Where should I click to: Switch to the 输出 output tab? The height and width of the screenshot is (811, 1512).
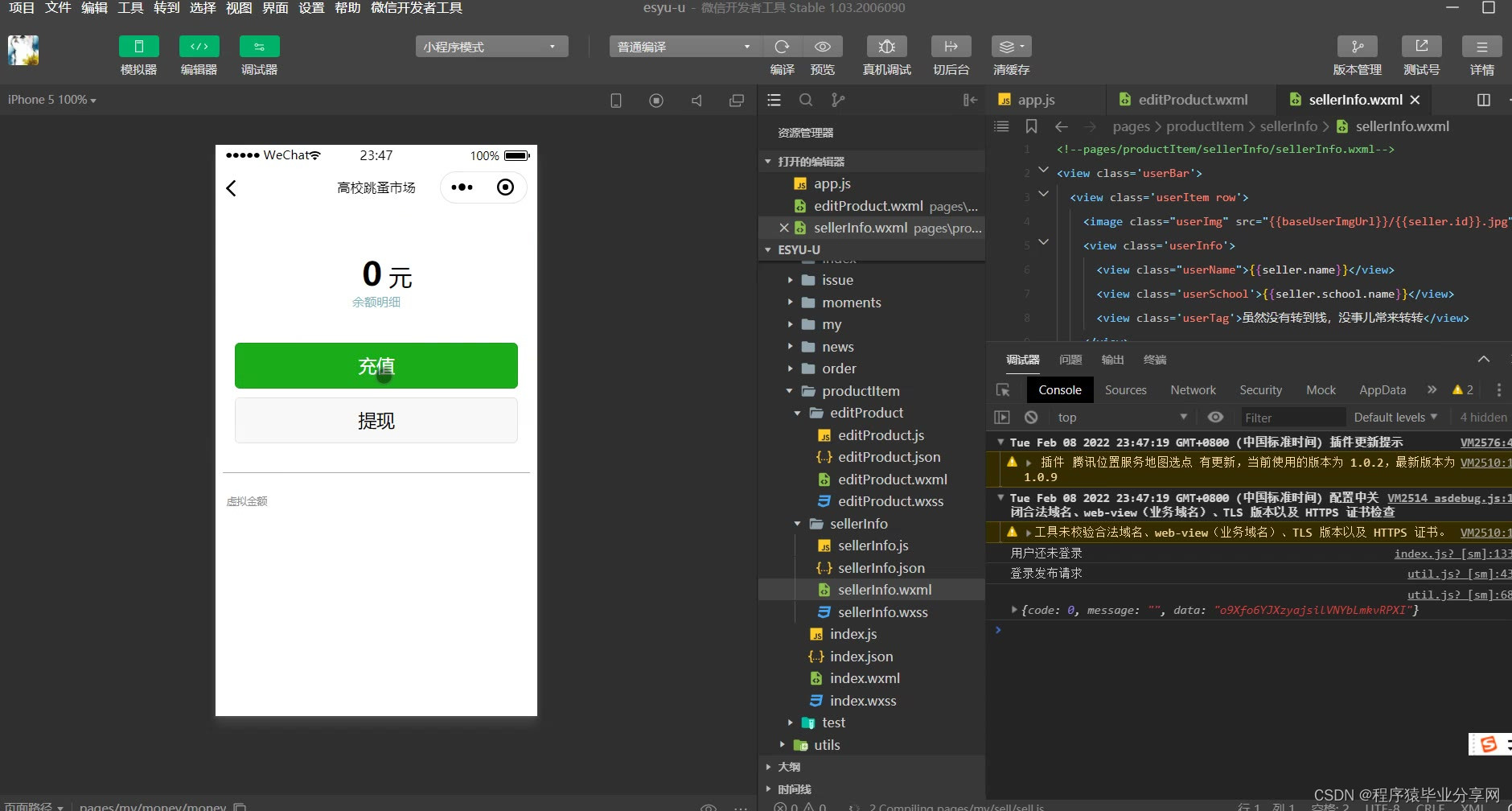[1112, 360]
